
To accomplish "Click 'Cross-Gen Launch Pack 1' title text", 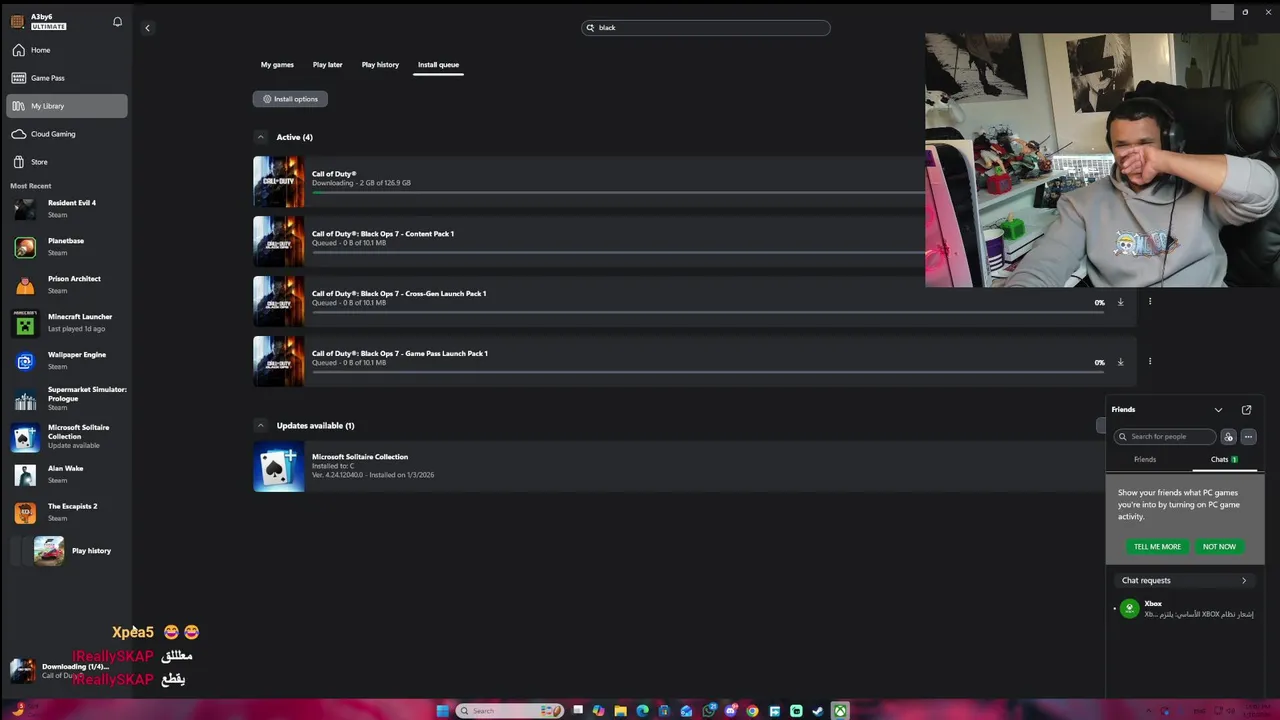I will pos(399,294).
